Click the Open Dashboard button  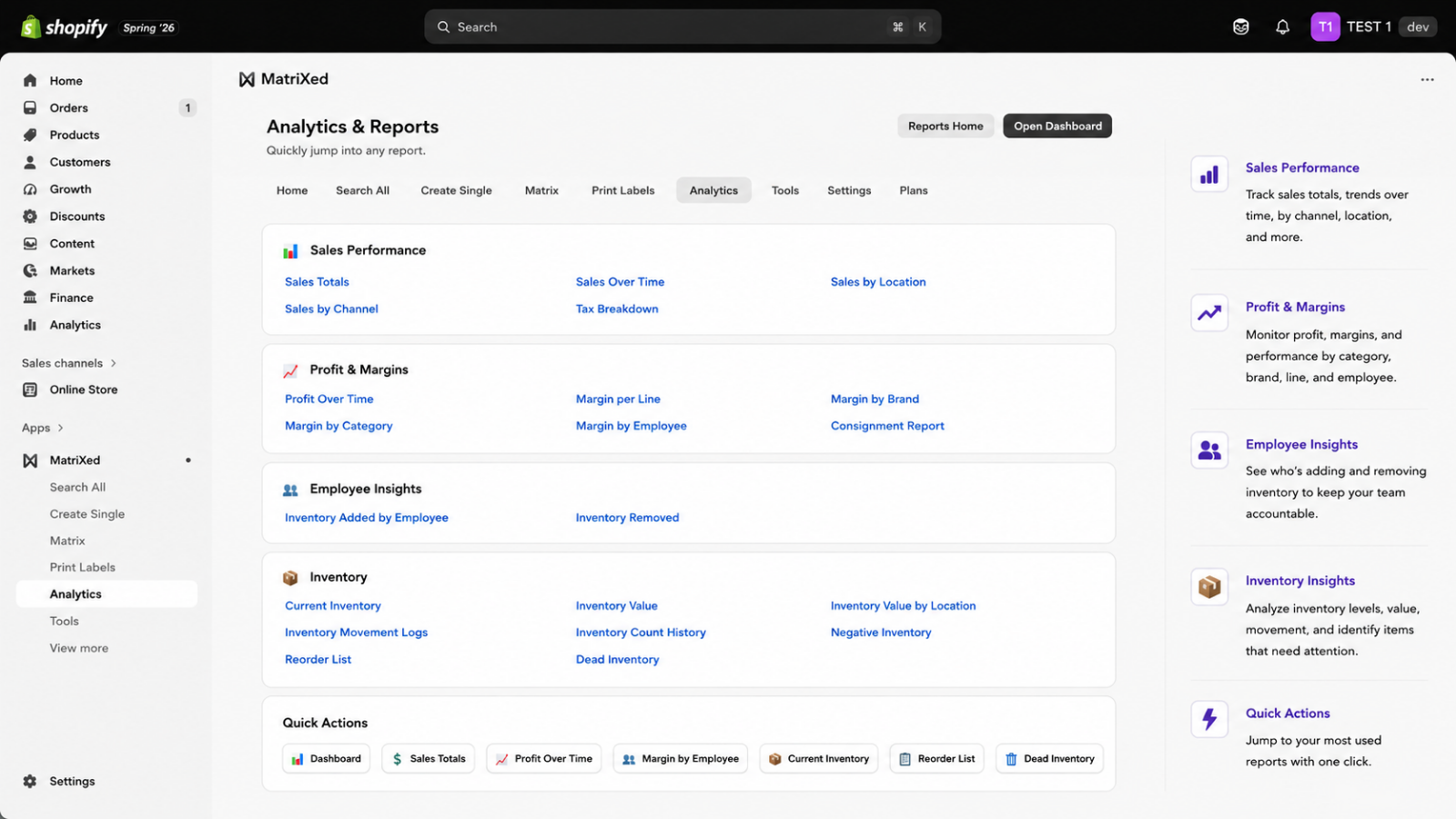(1057, 126)
